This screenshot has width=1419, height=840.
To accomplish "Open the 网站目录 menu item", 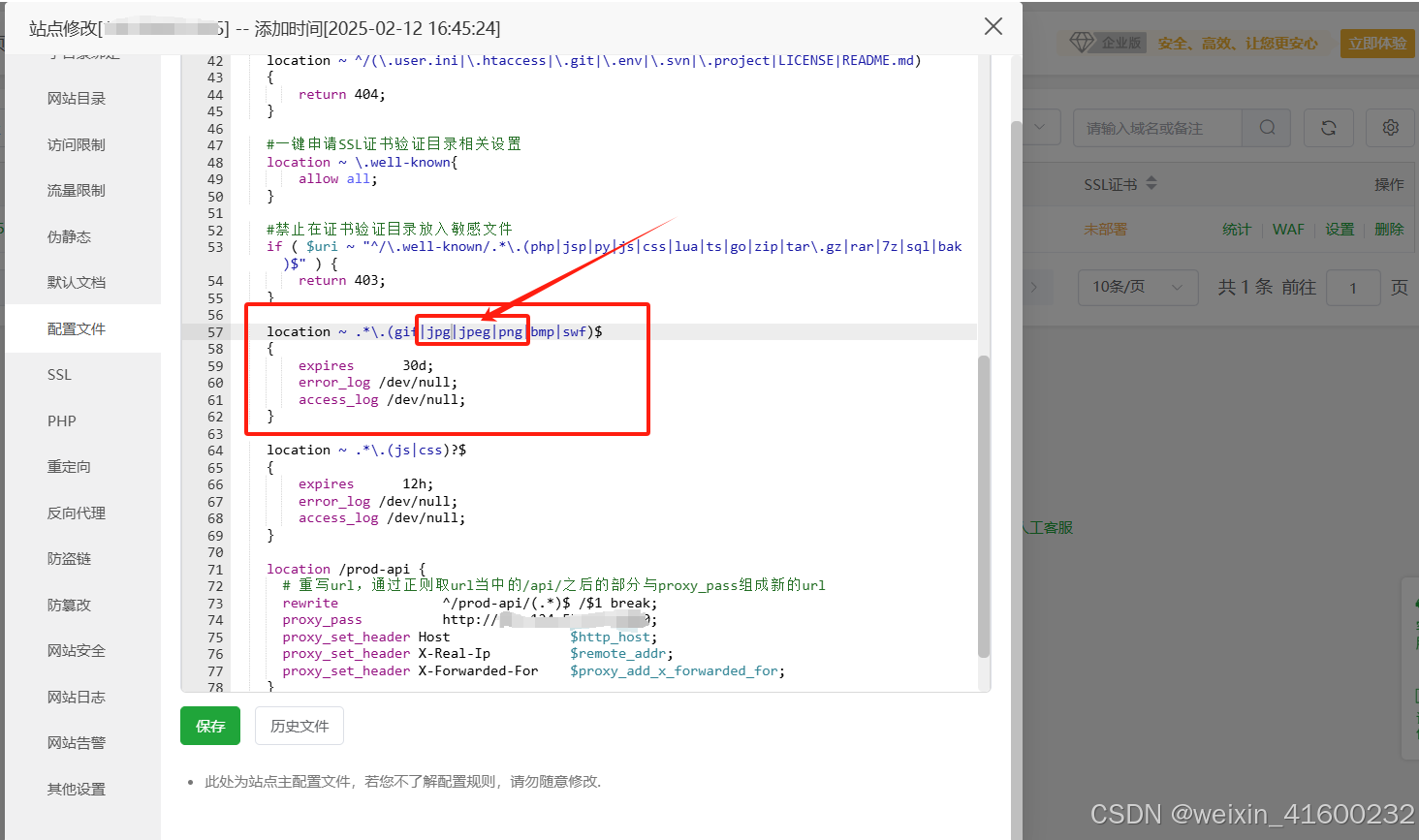I will tap(77, 99).
